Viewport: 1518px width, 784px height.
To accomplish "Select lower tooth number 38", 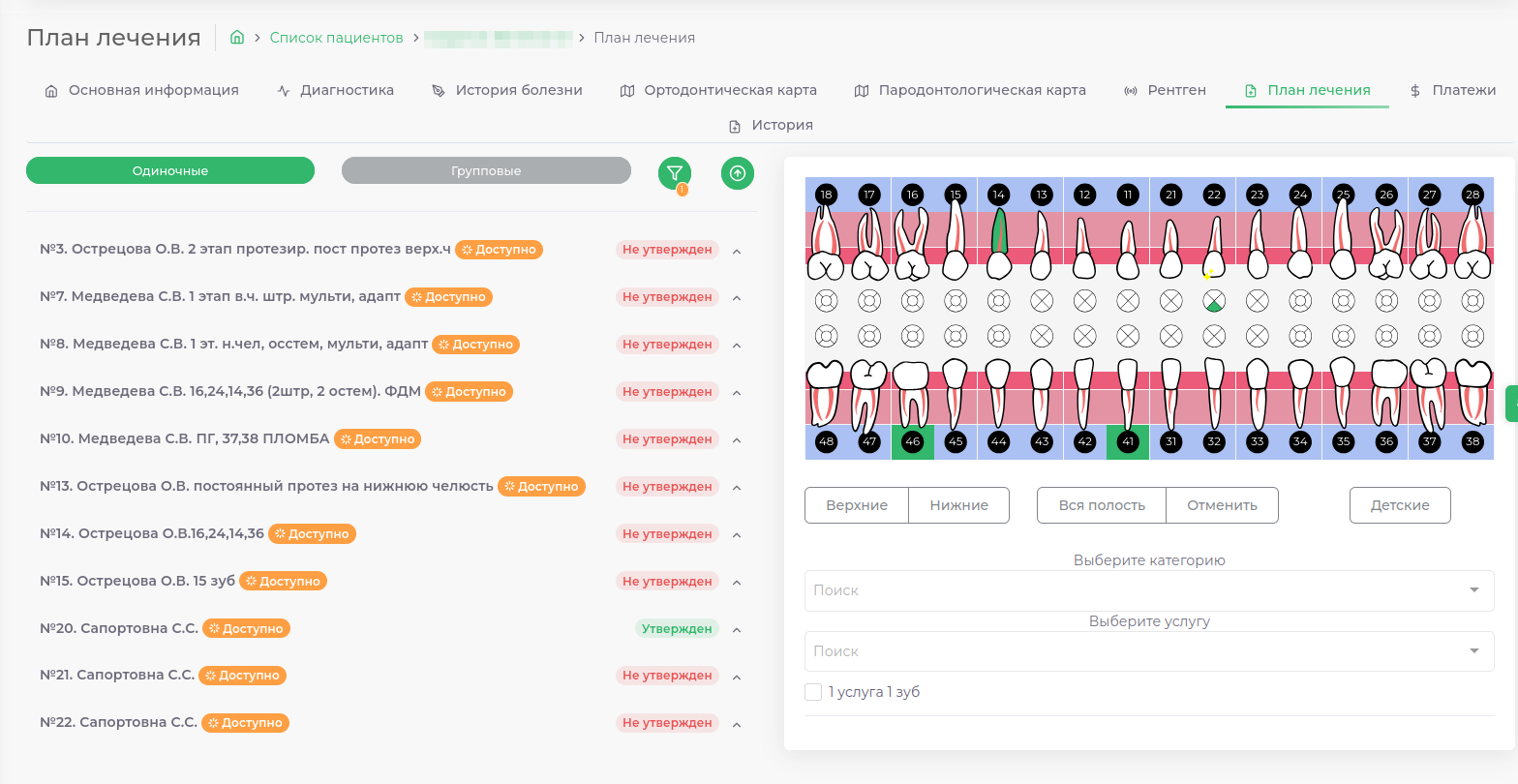I will point(1472,441).
